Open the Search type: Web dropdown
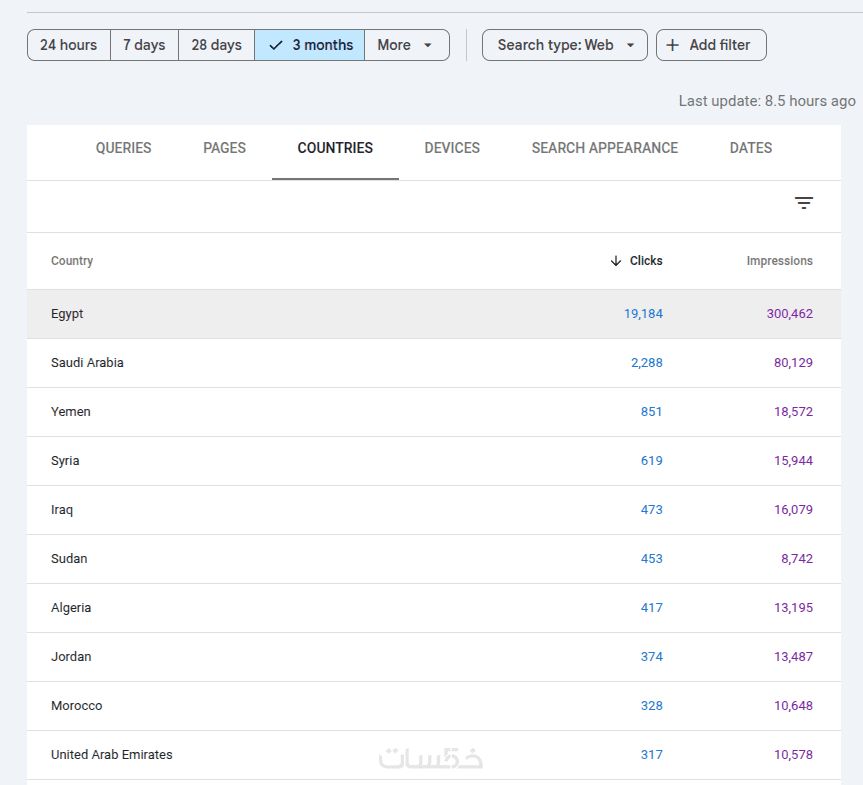Screen dimensions: 863x785 tap(565, 45)
